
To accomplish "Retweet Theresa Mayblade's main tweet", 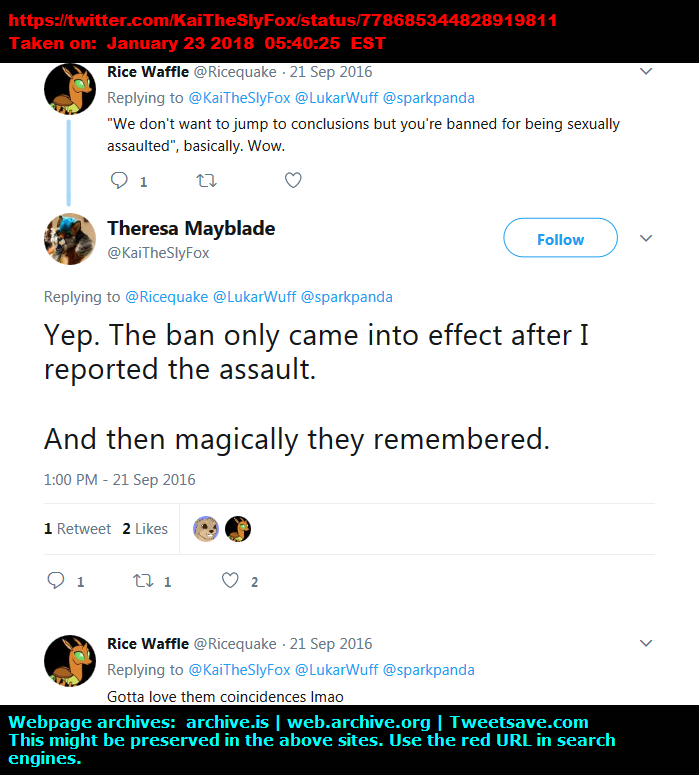I will pyautogui.click(x=144, y=581).
